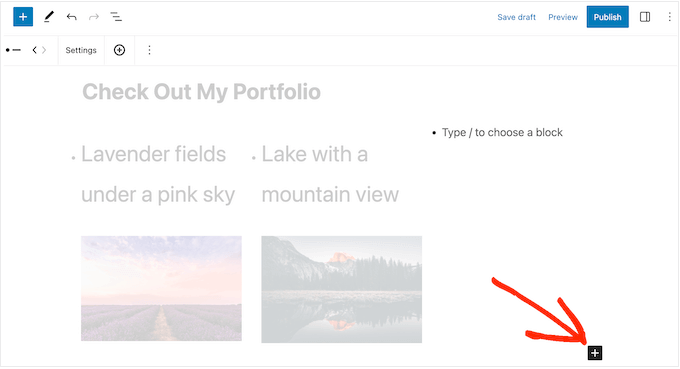Open block toolbar more options menu
Screen dimensions: 680x369
(149, 50)
